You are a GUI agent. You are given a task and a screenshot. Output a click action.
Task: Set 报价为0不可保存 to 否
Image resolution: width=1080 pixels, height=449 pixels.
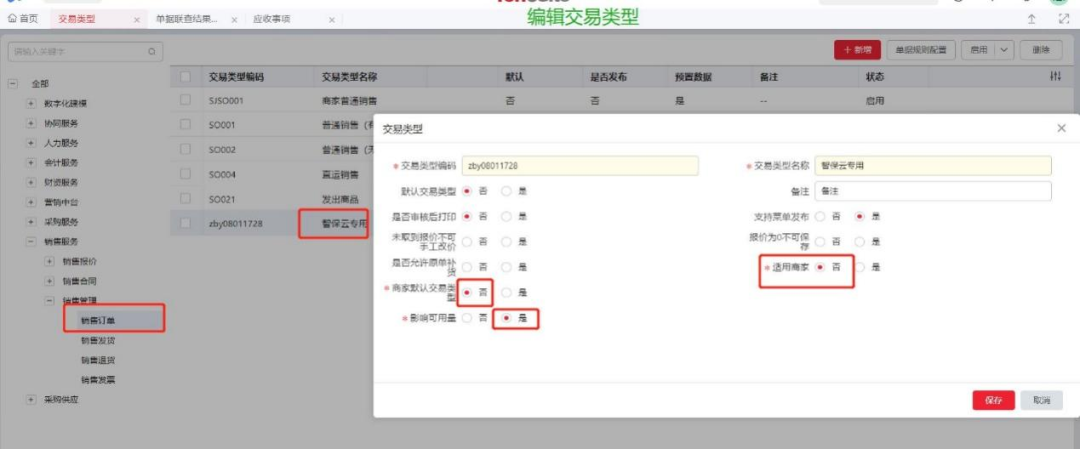click(x=820, y=242)
